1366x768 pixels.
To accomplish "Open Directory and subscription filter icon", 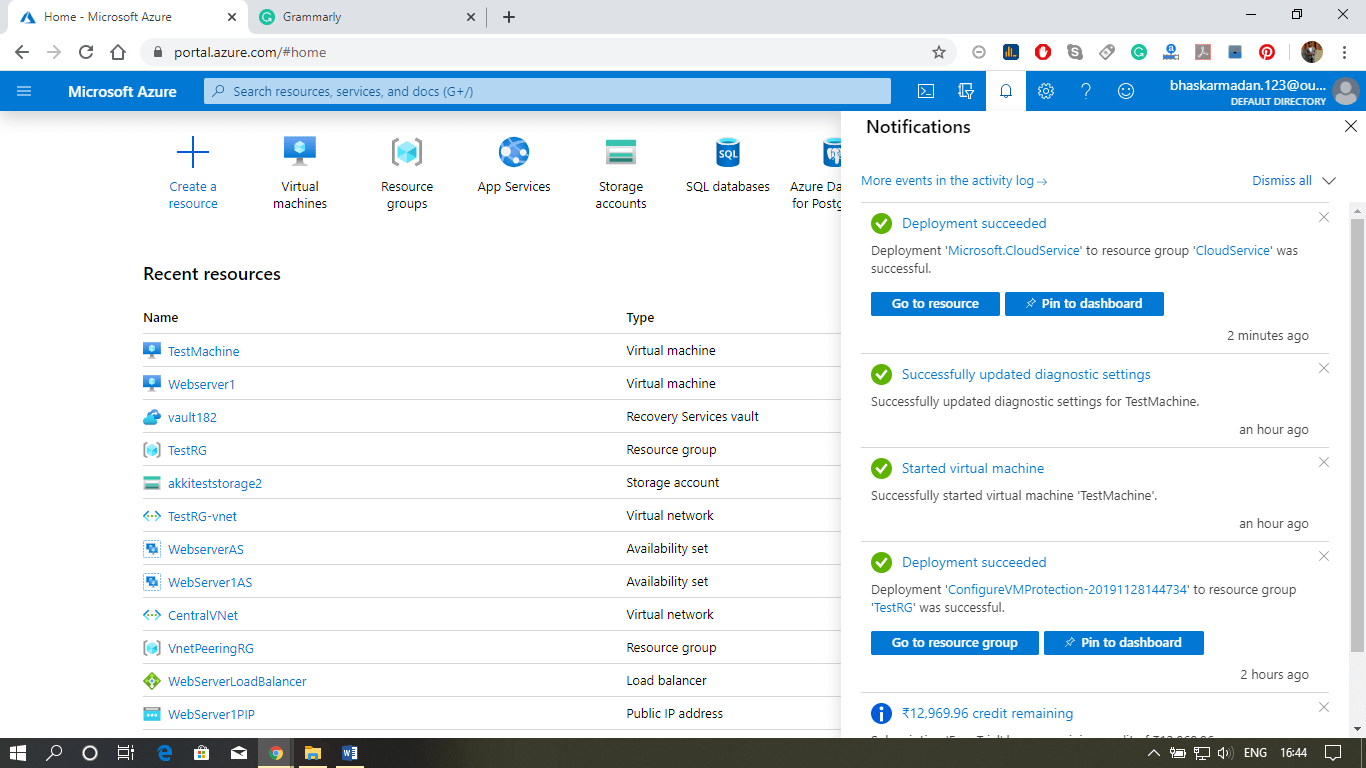I will pyautogui.click(x=966, y=91).
